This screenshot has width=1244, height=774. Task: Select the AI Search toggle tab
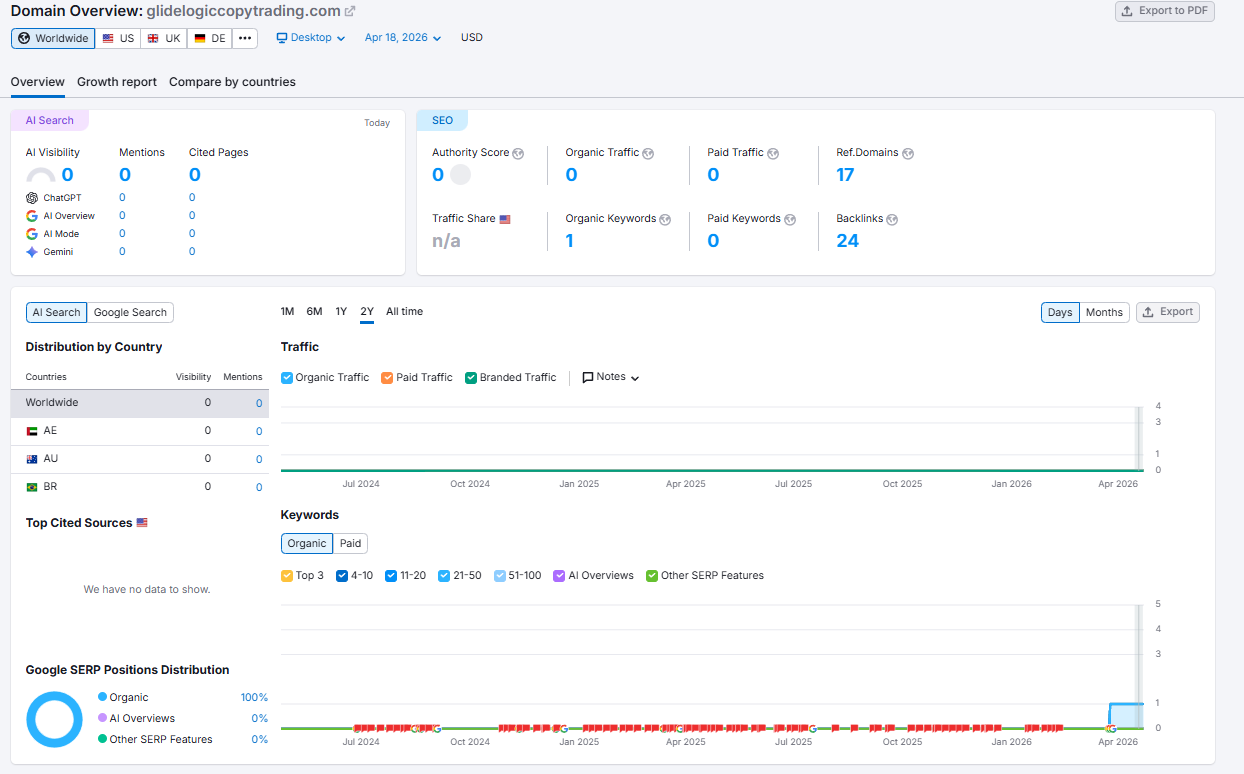tap(56, 313)
